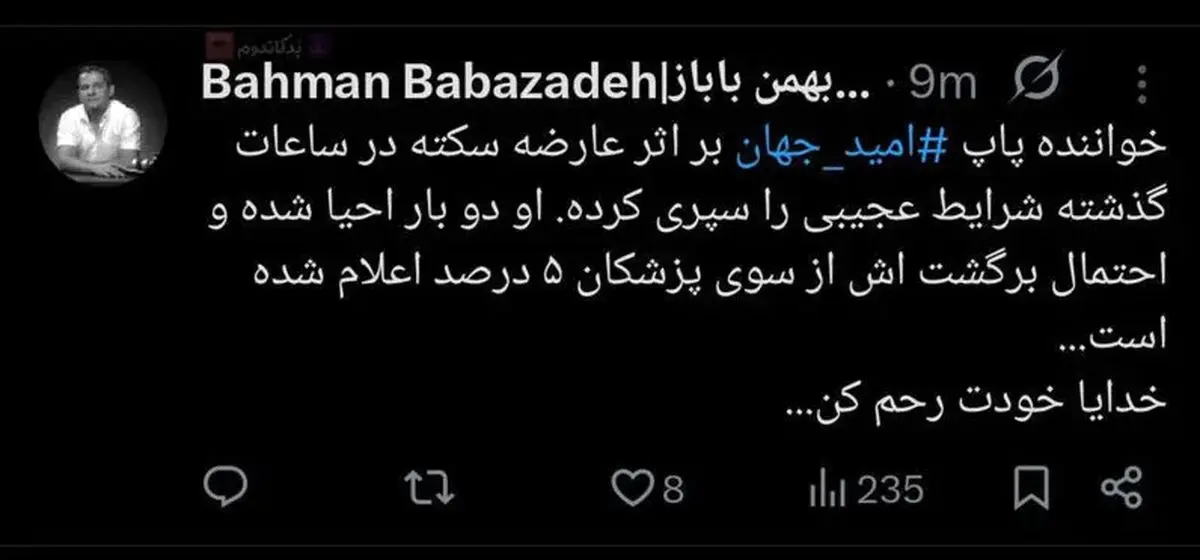Click the 235 views count
This screenshot has width=1200, height=560.
[x=890, y=490]
